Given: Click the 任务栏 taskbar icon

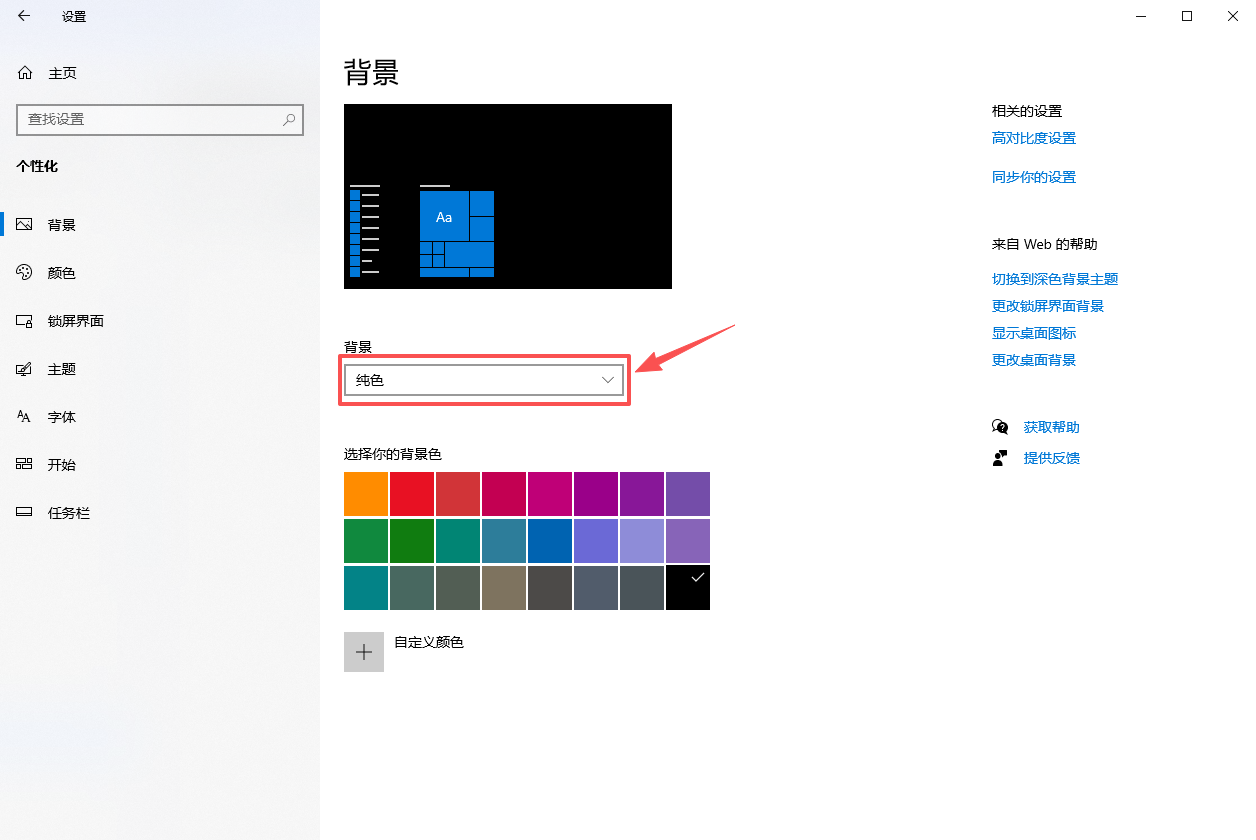Looking at the screenshot, I should (x=25, y=513).
